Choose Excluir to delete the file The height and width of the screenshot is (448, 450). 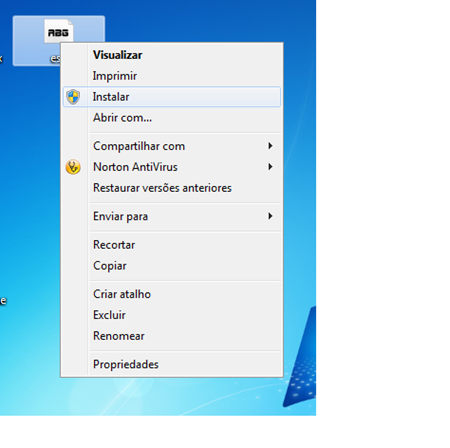172,315
